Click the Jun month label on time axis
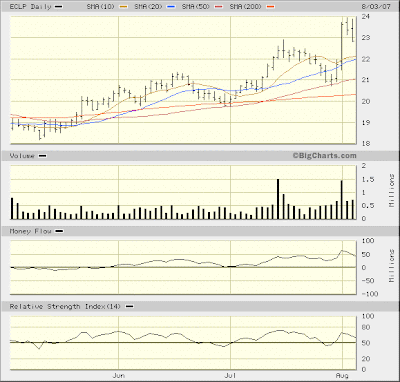This screenshot has width=400, height=382. coord(119,375)
